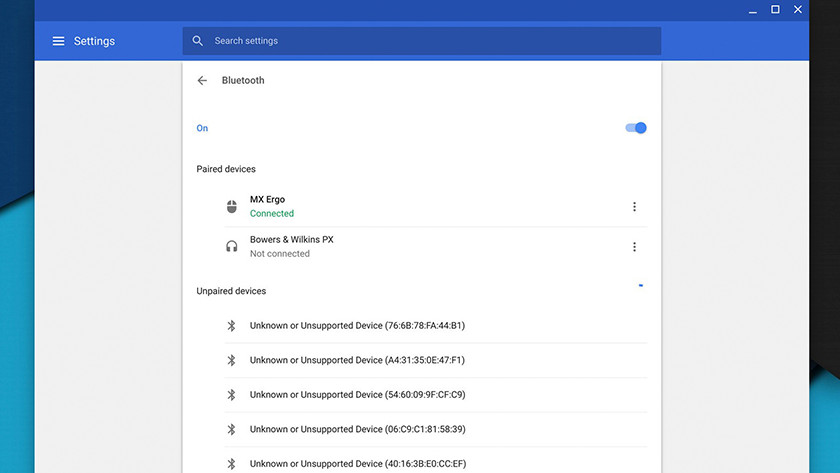Pair with unknown device 40:16:3B:E0:CC:EF
This screenshot has height=473, width=840.
pyautogui.click(x=357, y=463)
